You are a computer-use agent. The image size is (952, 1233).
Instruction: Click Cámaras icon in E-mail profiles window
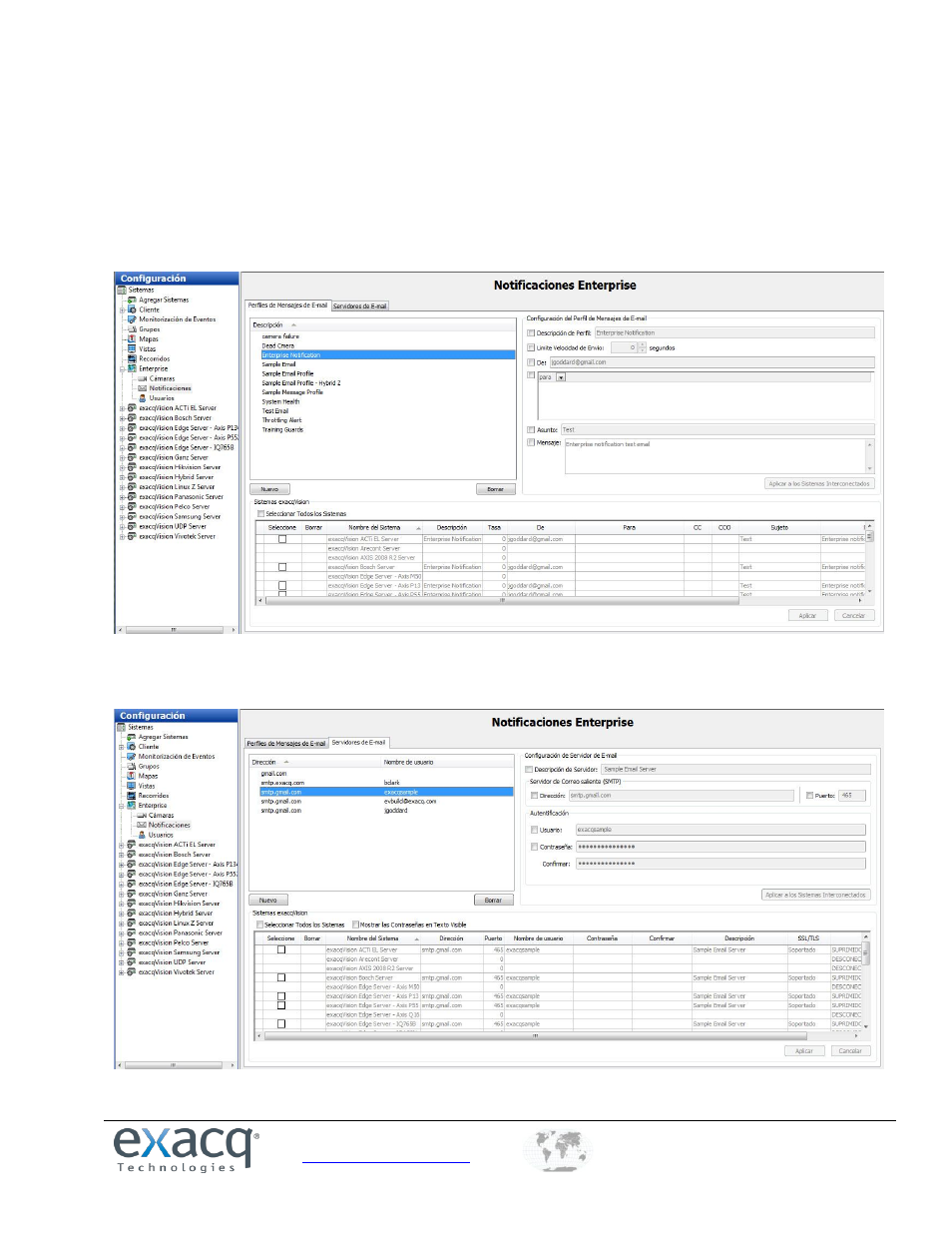pos(143,378)
